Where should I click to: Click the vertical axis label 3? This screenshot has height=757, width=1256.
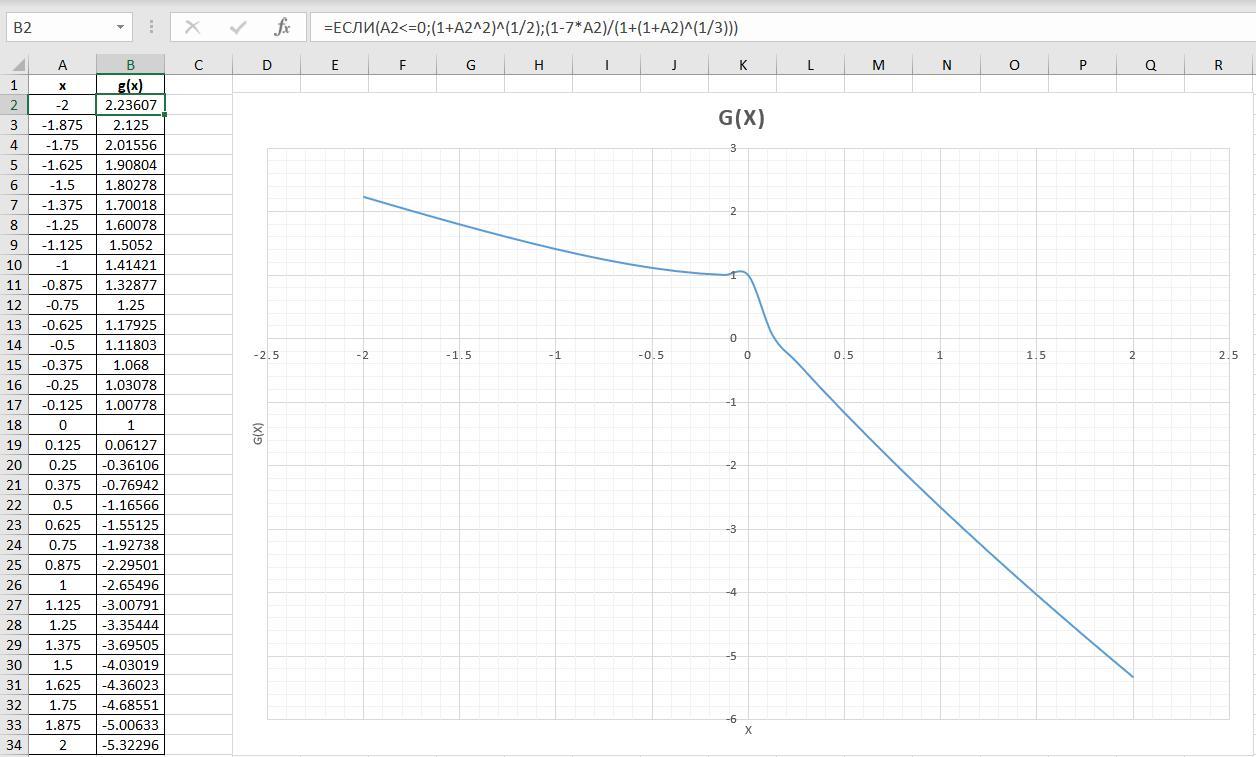point(733,148)
